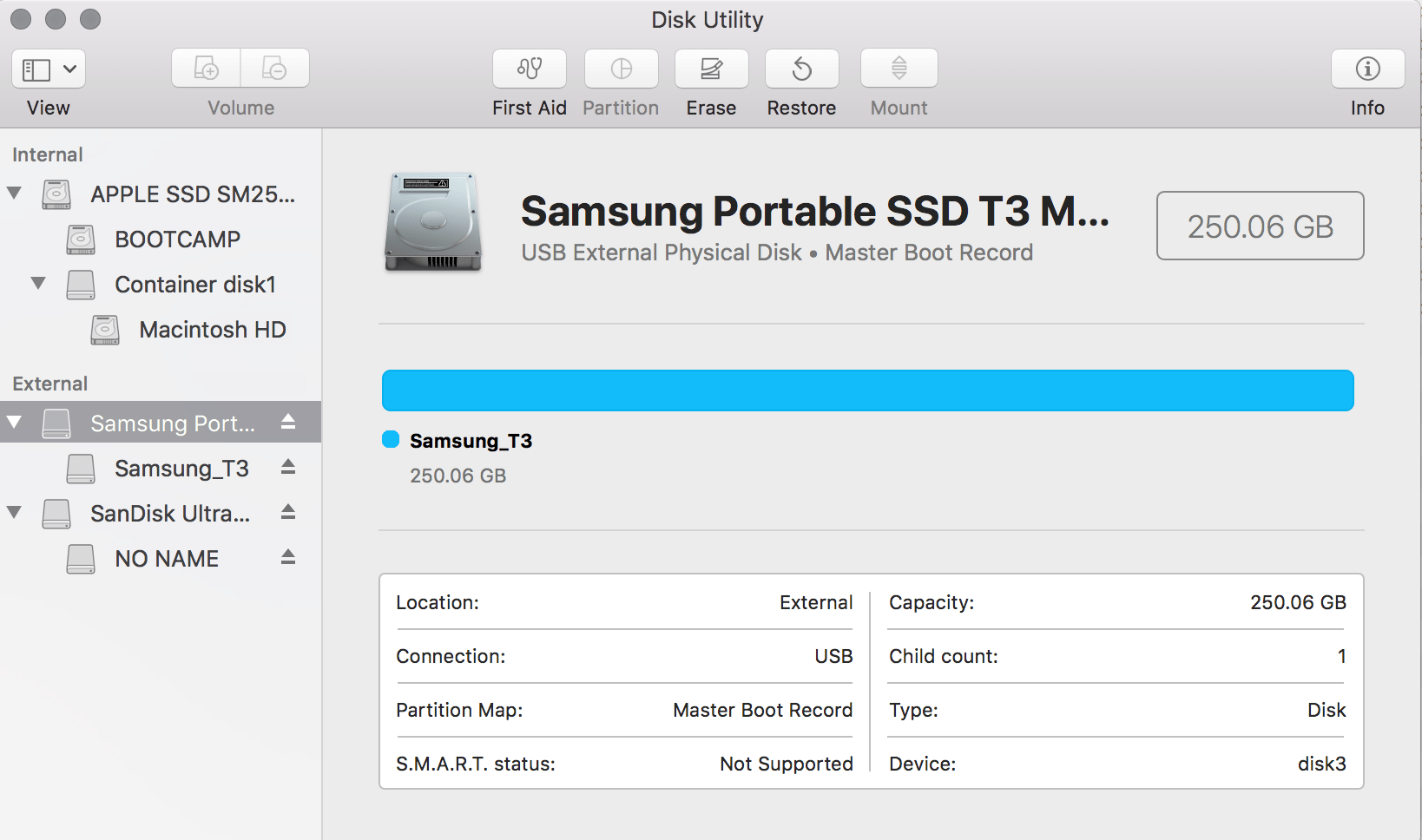Run First Aid on the selected disk
Image resolution: width=1422 pixels, height=840 pixels.
(529, 69)
